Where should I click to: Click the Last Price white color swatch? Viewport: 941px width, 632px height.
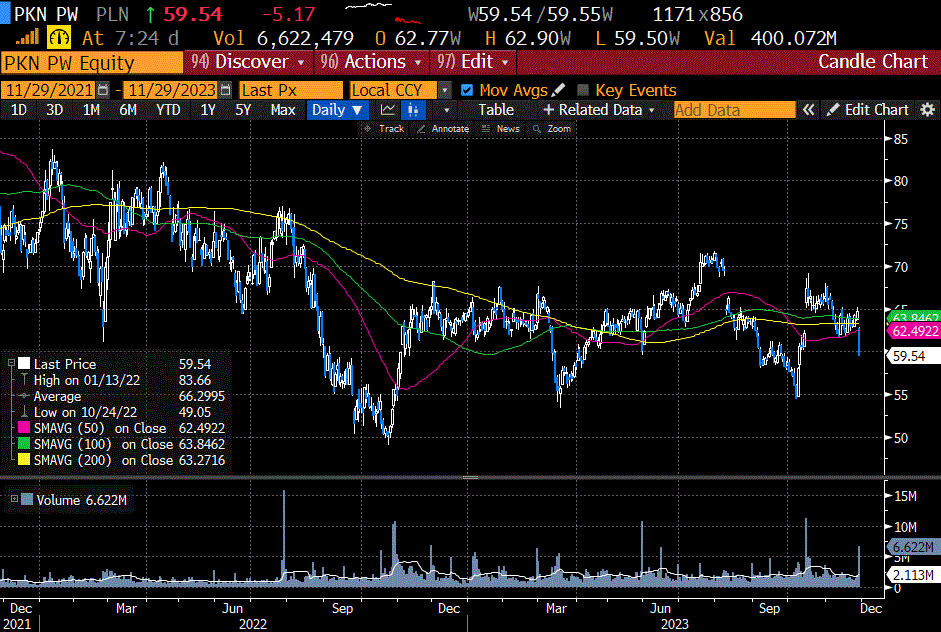[24, 363]
